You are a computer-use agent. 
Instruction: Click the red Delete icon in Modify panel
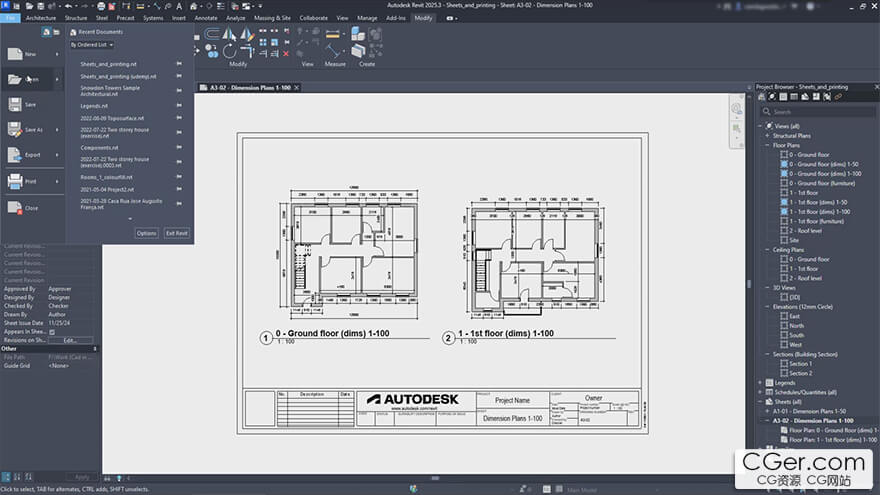tap(286, 54)
